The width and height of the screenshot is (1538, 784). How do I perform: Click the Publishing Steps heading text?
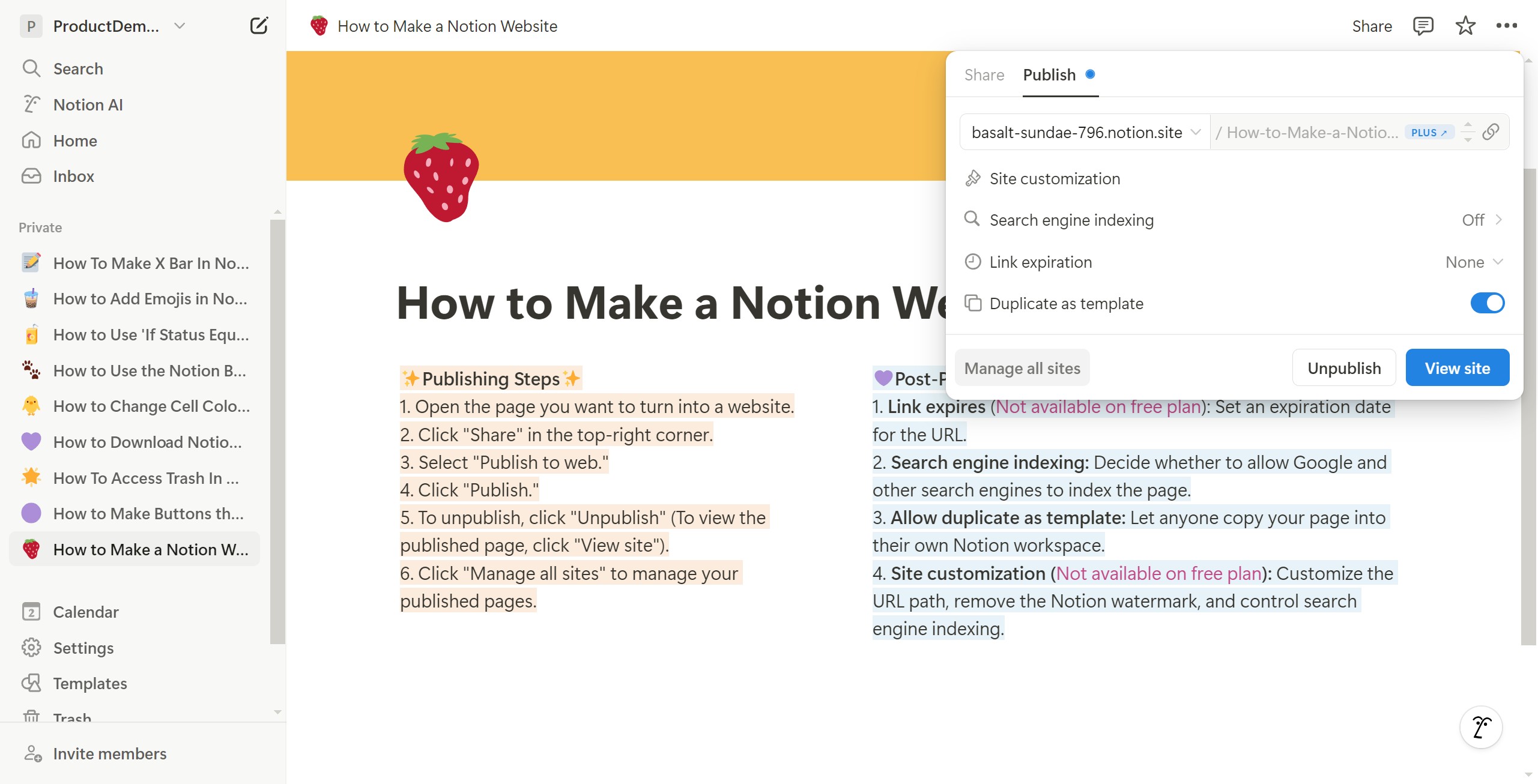tap(491, 379)
